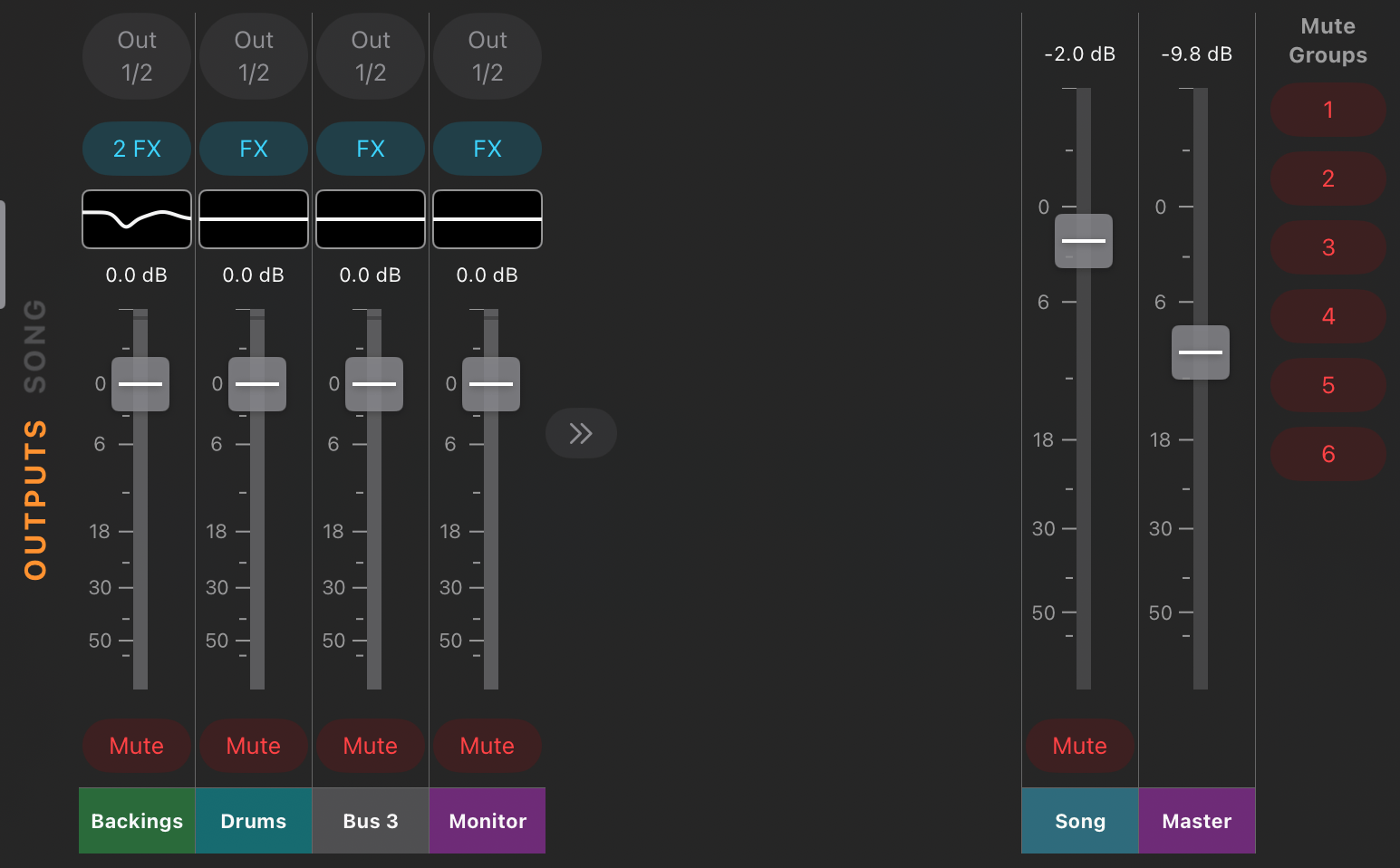Click the Master channel fader handle
Viewport: 1400px width, 868px height.
pos(1200,352)
